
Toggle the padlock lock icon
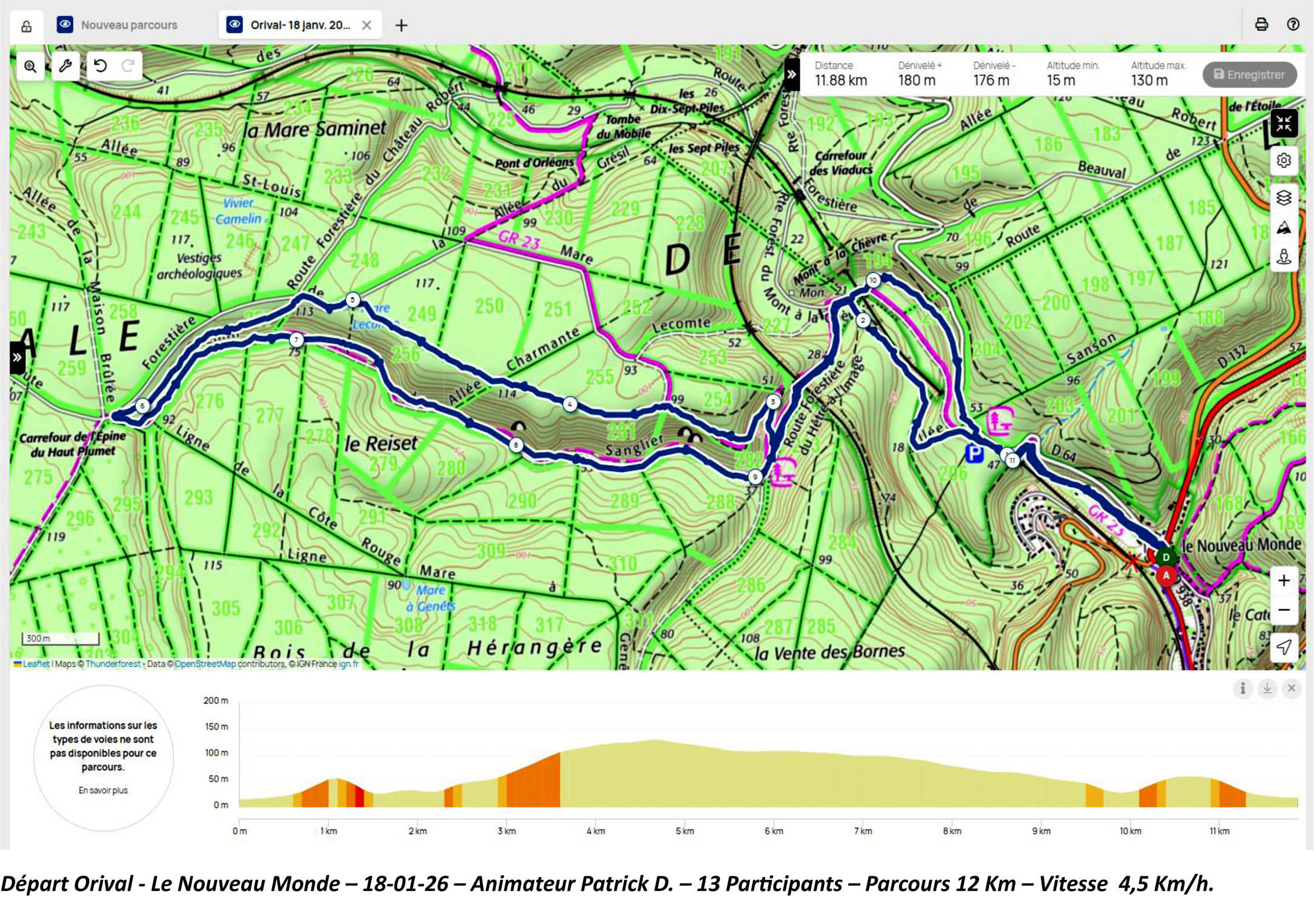[27, 26]
